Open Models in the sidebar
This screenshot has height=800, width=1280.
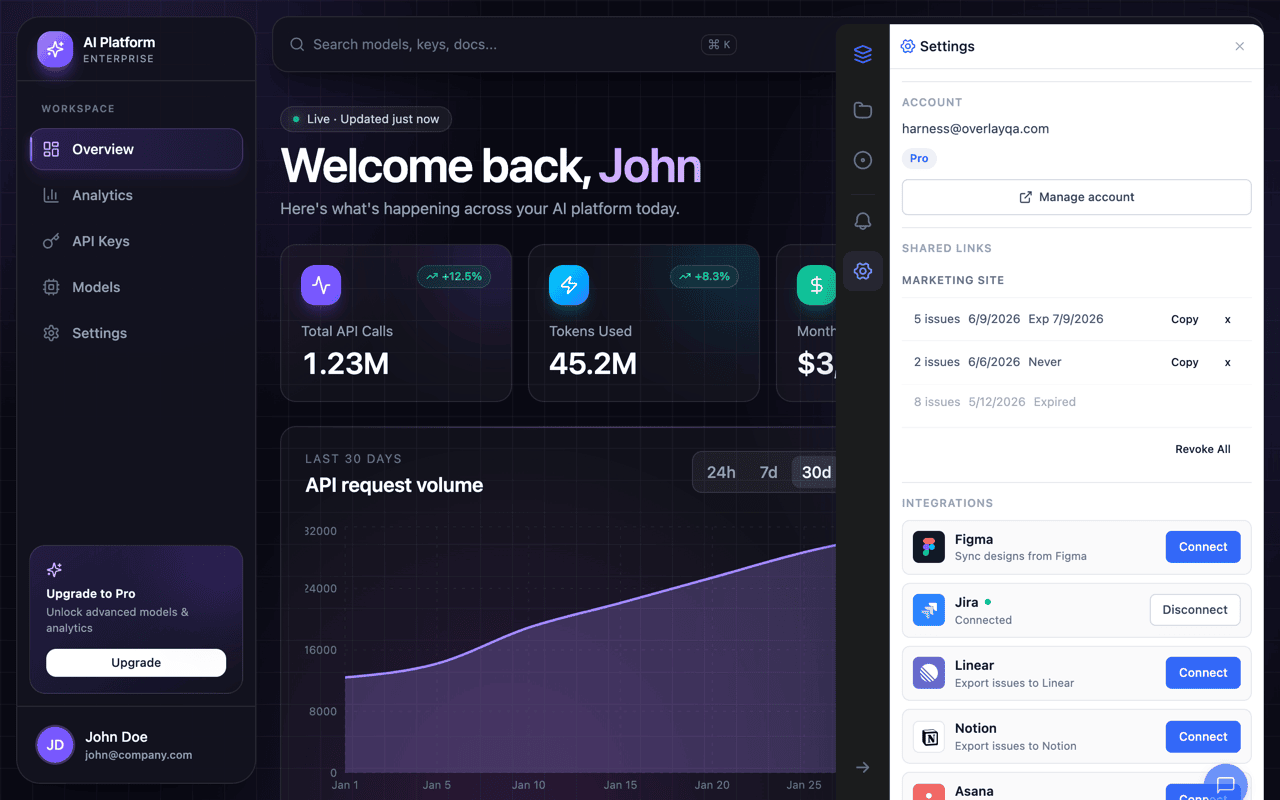[x=136, y=287]
